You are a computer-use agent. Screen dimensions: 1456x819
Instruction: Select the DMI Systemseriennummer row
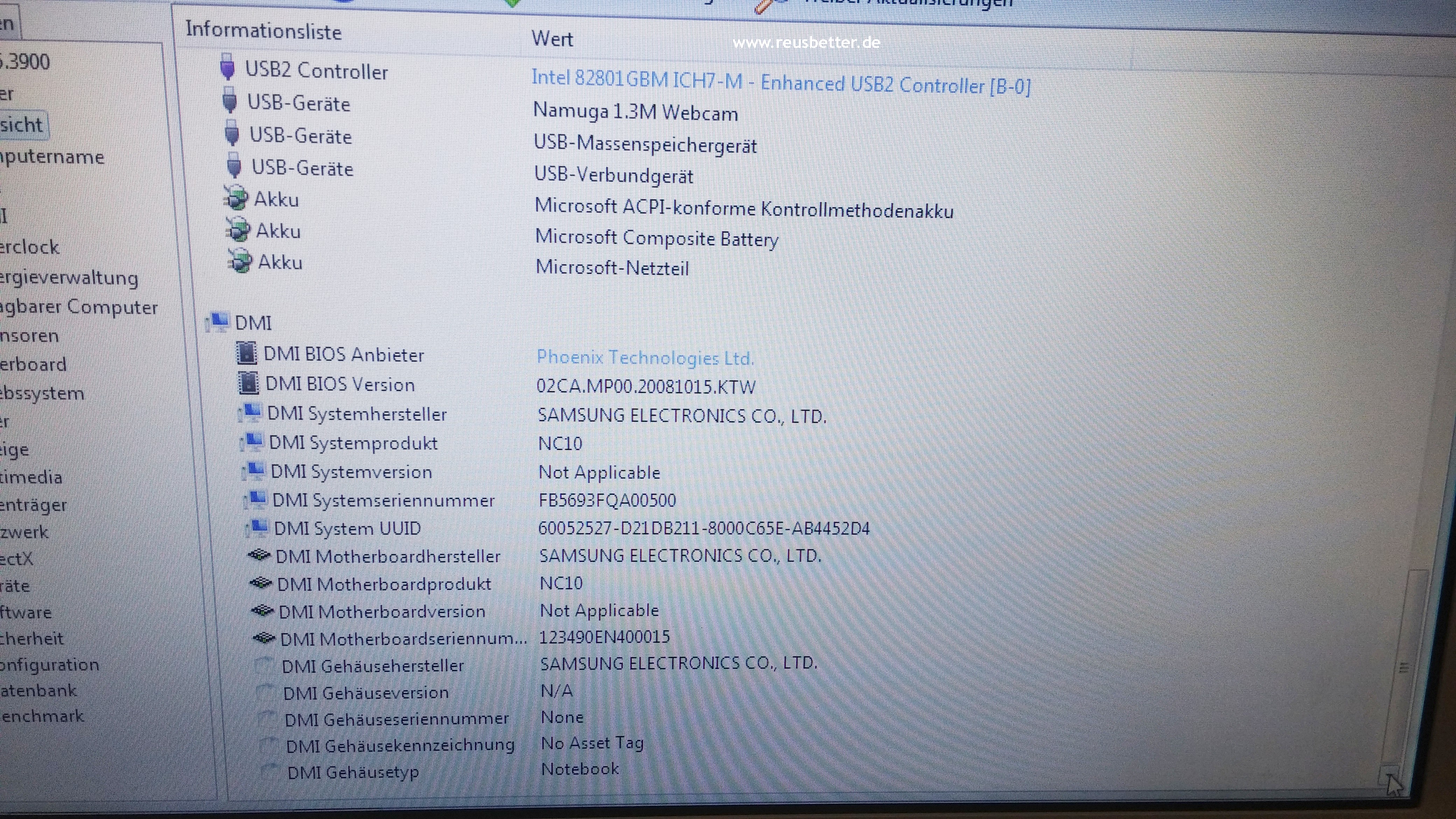[383, 500]
